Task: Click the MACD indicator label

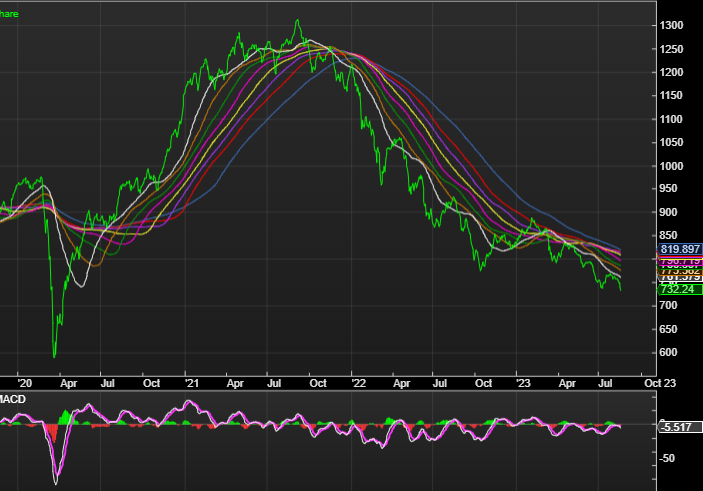Action: point(13,399)
